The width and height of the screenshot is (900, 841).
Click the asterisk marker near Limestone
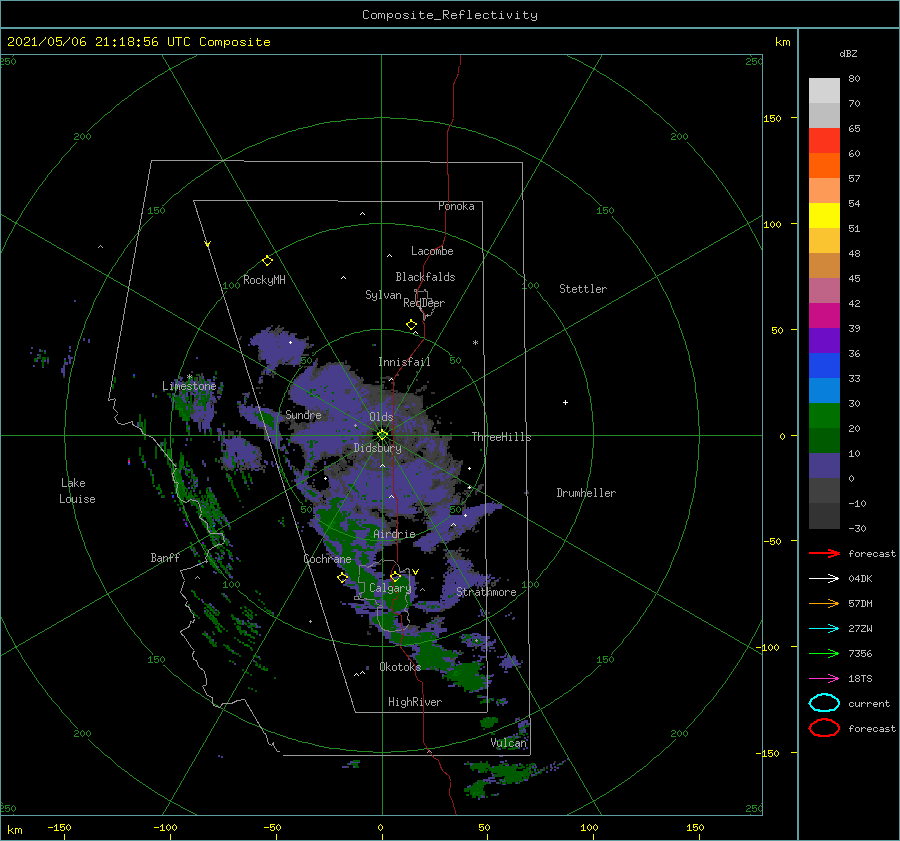(189, 377)
